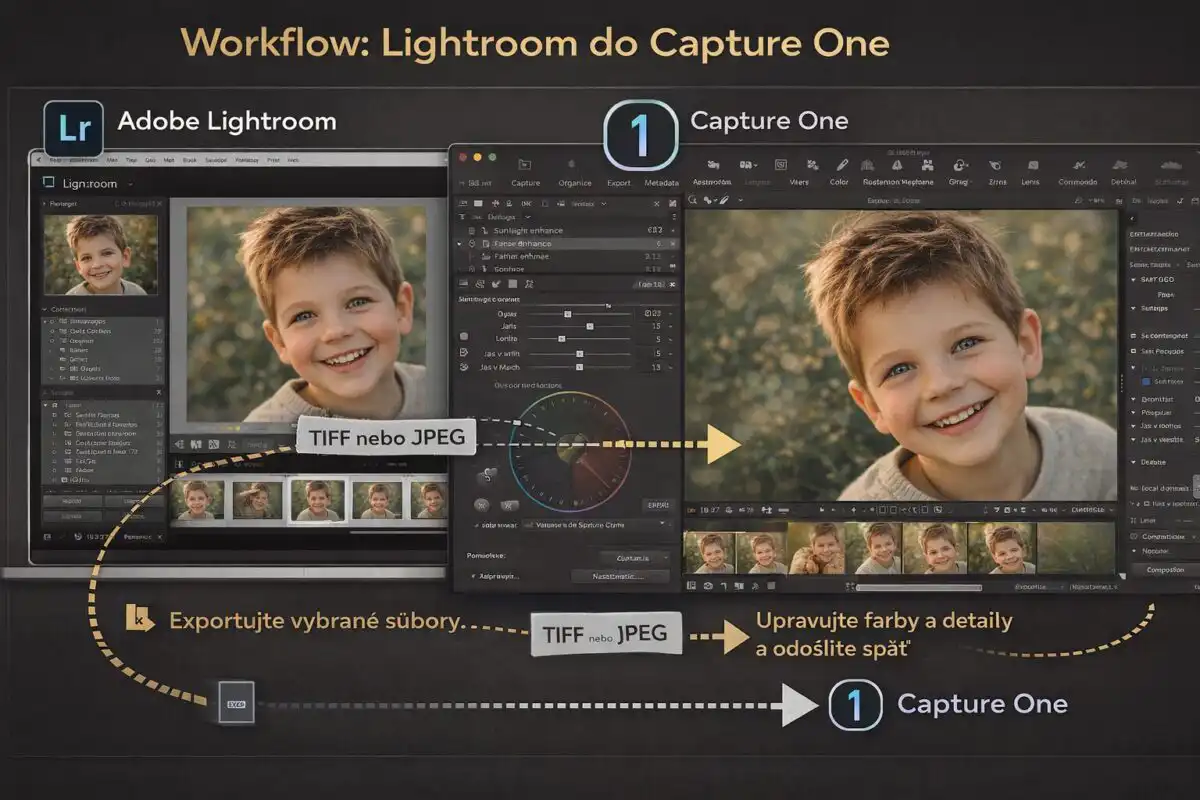This screenshot has height=800, width=1200.
Task: Open the Export tab in Capture One
Action: 618,183
